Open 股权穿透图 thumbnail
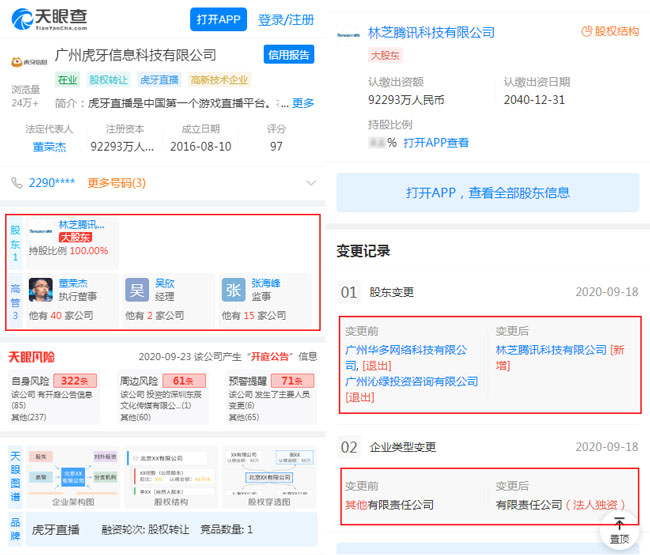The width and height of the screenshot is (650, 555). (269, 477)
